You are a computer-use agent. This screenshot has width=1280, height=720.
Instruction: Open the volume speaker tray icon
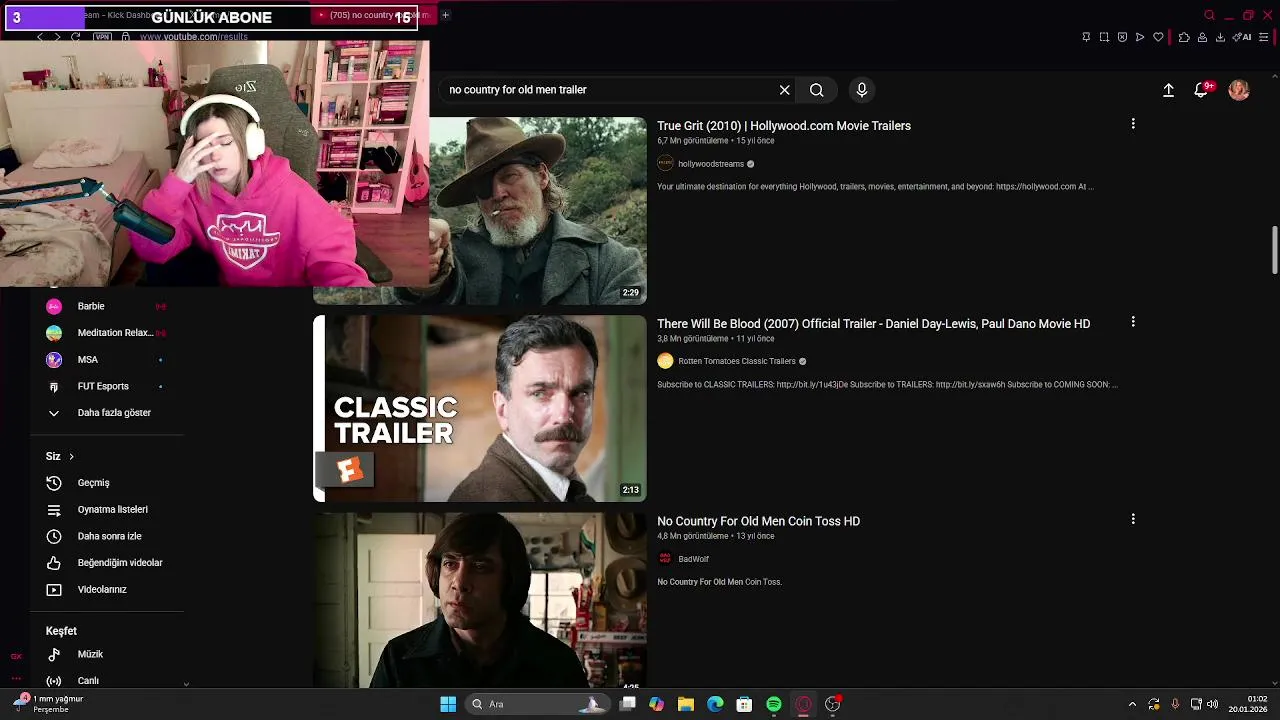pyautogui.click(x=1211, y=704)
